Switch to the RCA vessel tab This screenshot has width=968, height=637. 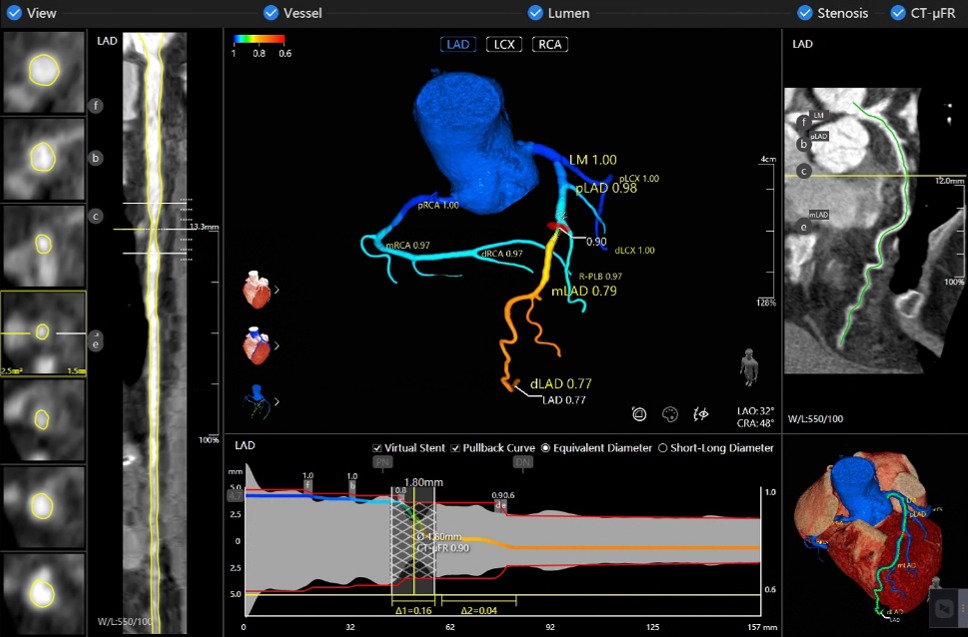tap(549, 44)
